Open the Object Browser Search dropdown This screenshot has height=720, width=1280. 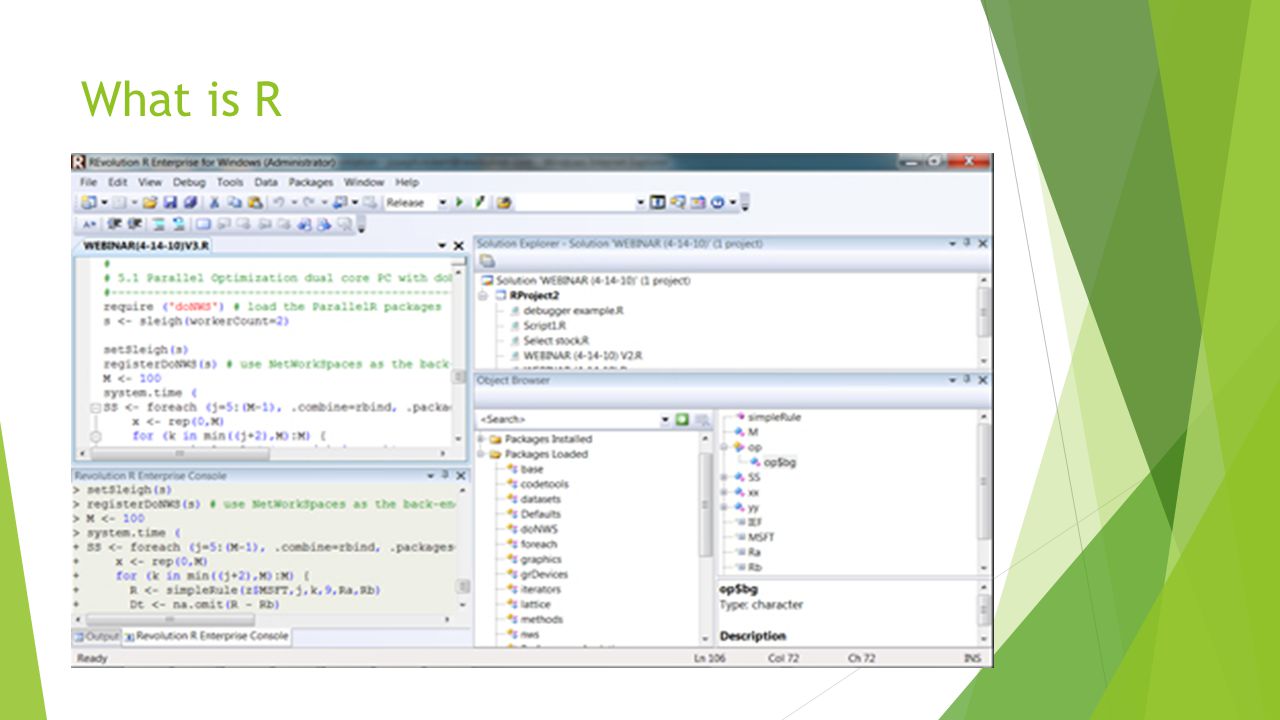coord(665,419)
